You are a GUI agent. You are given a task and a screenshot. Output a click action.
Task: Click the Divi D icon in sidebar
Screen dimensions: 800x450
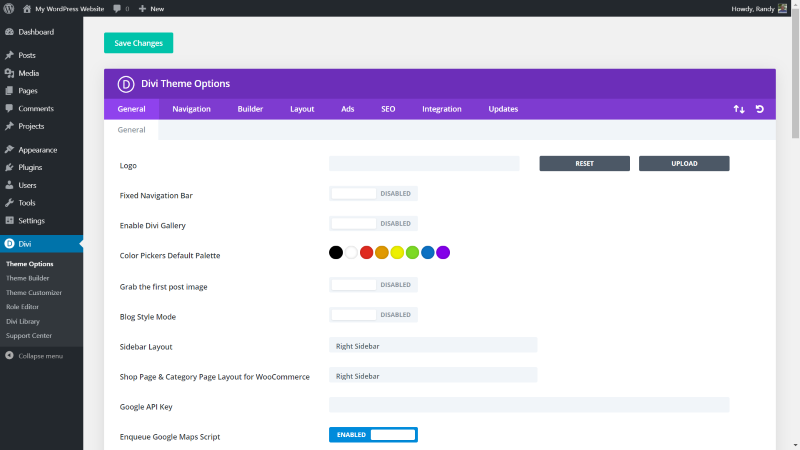[9, 244]
